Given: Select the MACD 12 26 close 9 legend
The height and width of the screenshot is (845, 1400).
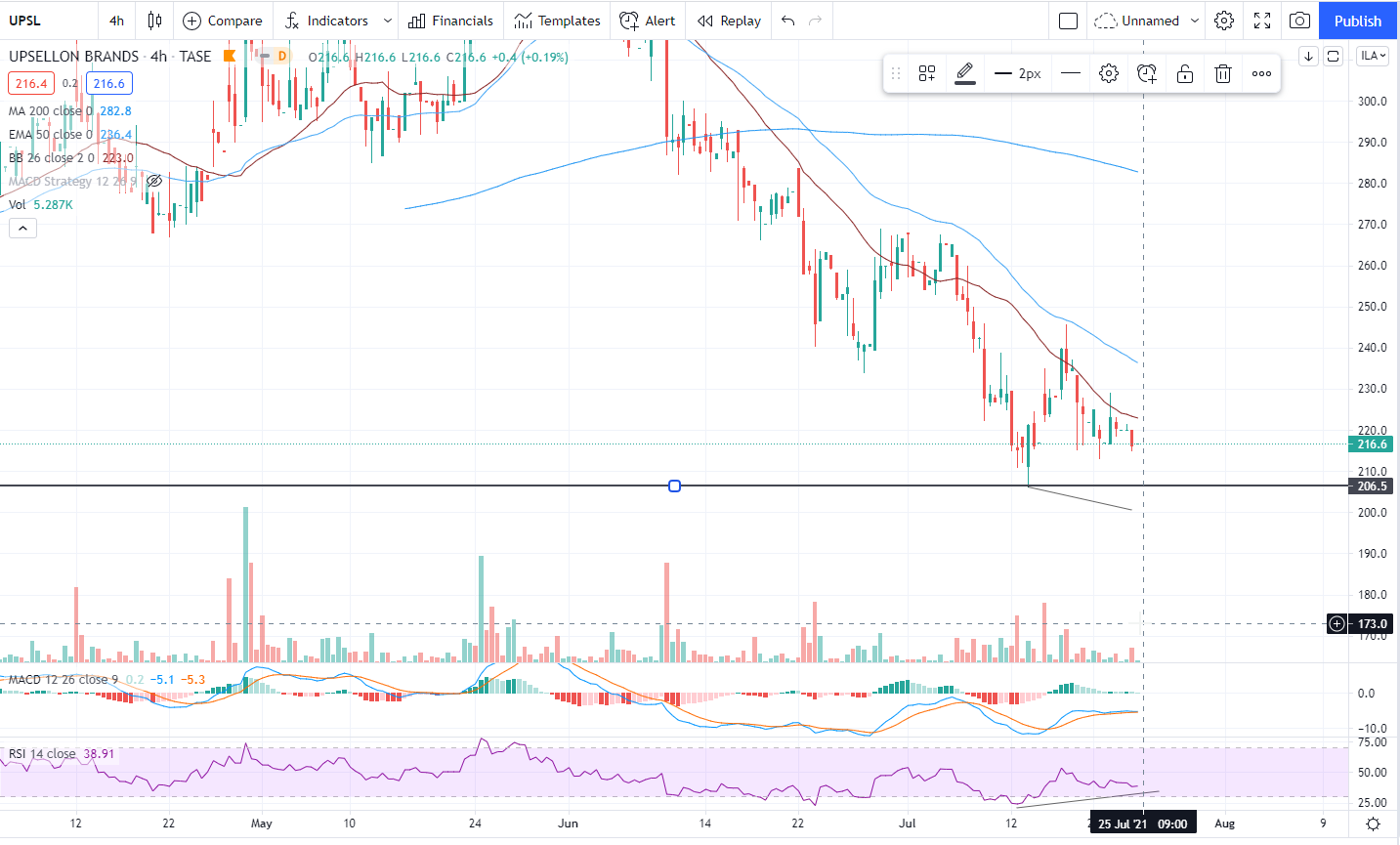Looking at the screenshot, I should pos(63,680).
